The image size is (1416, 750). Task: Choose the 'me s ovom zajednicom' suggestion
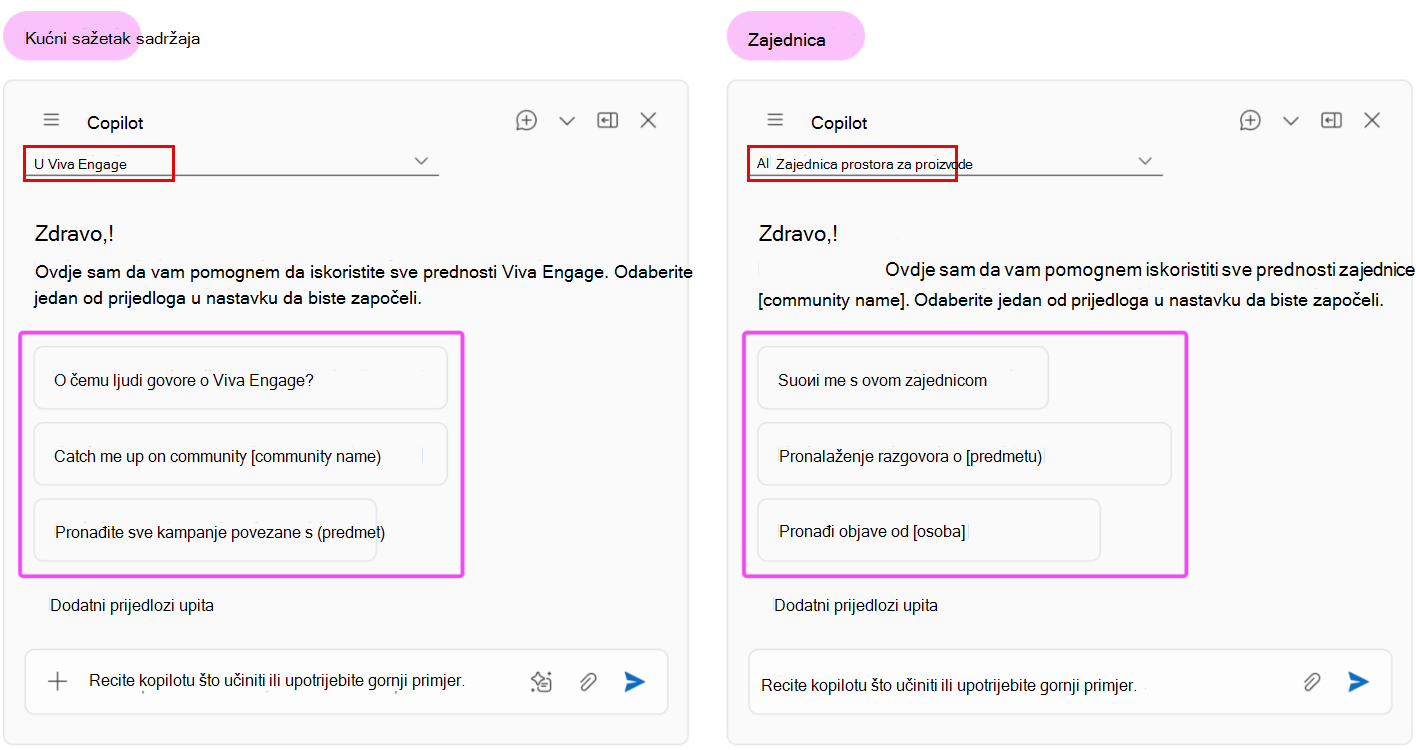pos(903,378)
